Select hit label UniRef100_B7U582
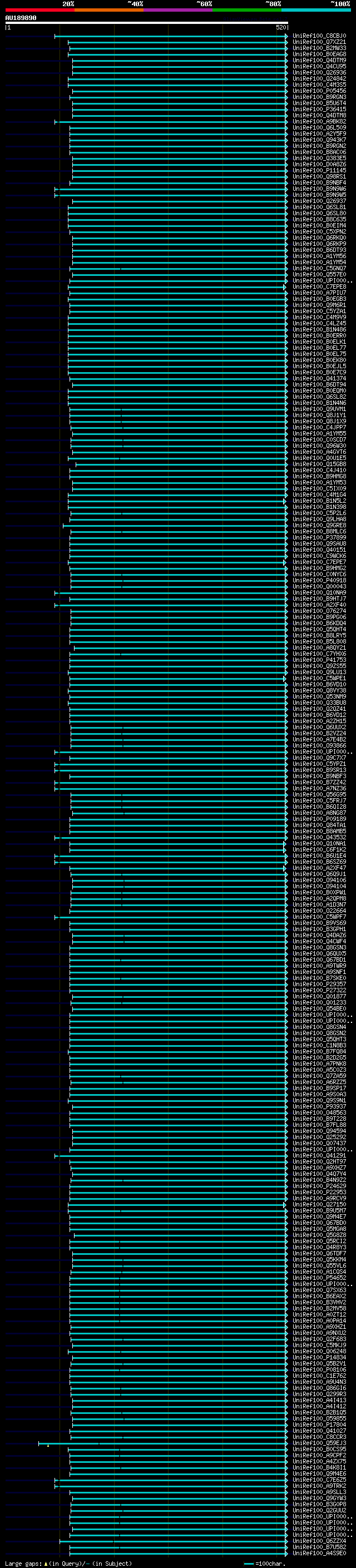 (319, 1547)
